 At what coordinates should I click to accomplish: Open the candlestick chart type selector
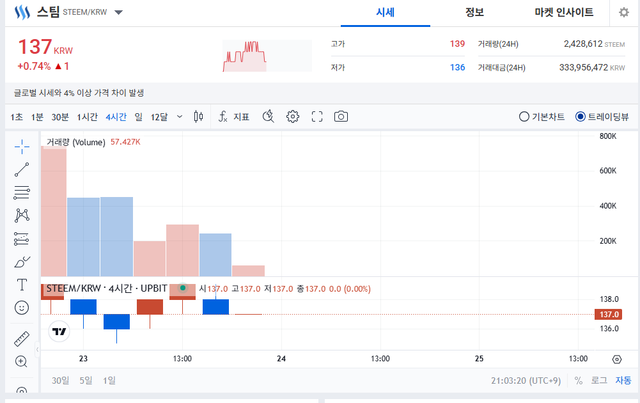coord(198,117)
